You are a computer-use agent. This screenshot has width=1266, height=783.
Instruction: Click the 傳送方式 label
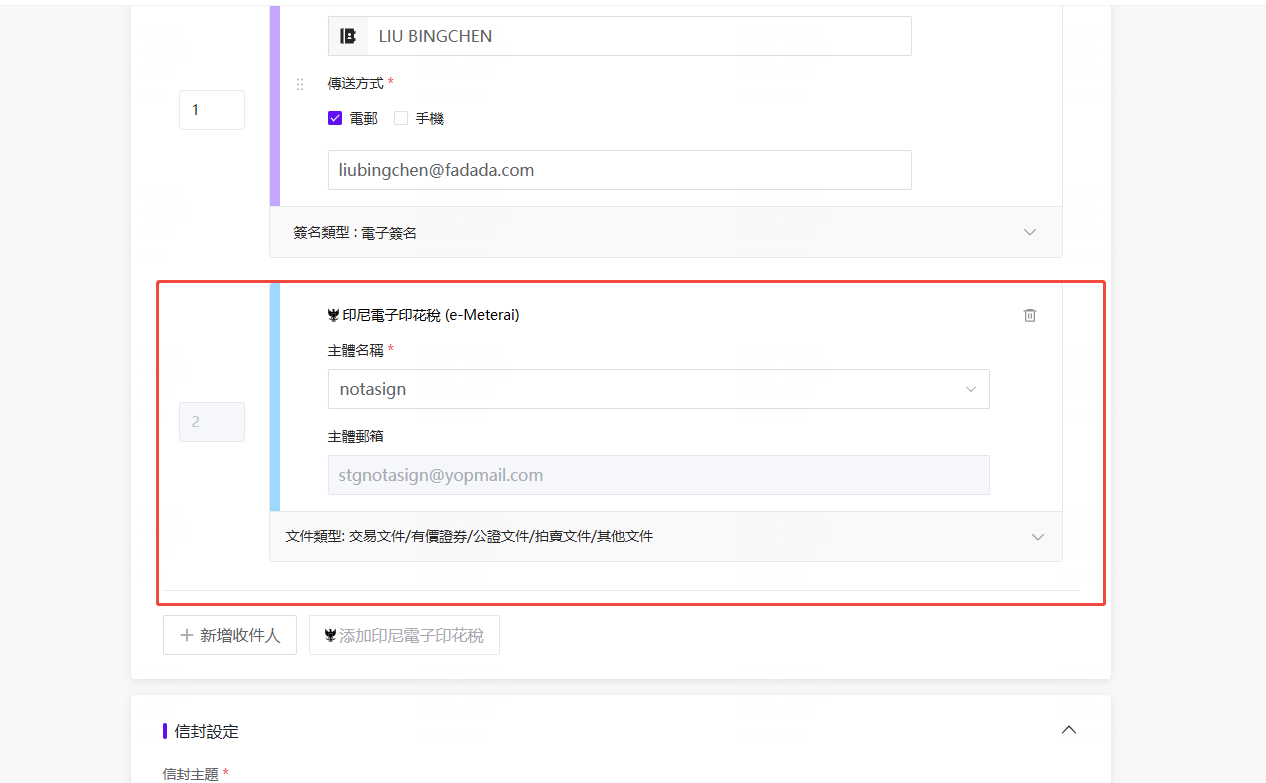pyautogui.click(x=356, y=84)
